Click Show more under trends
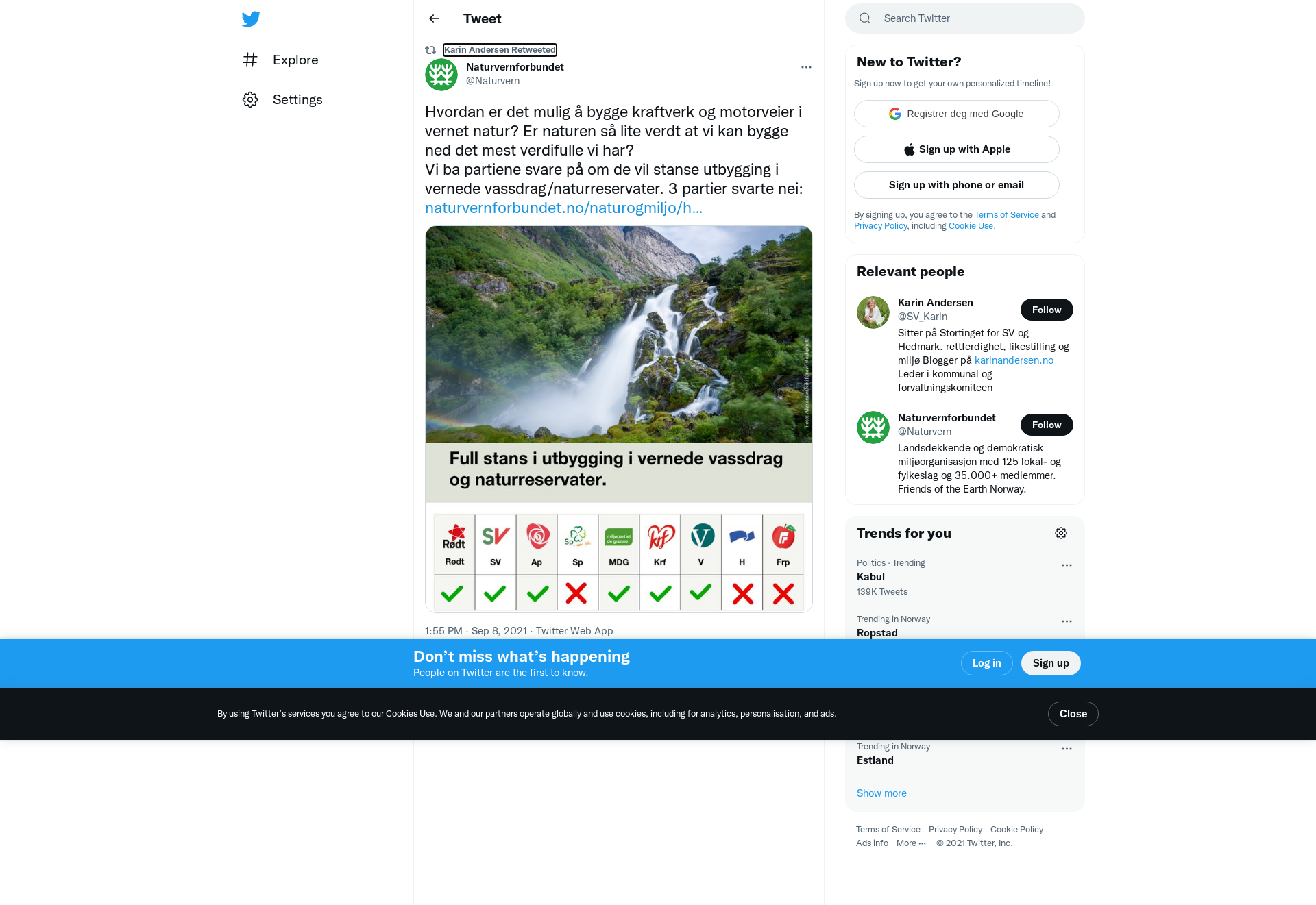The image size is (1316, 905). click(881, 793)
